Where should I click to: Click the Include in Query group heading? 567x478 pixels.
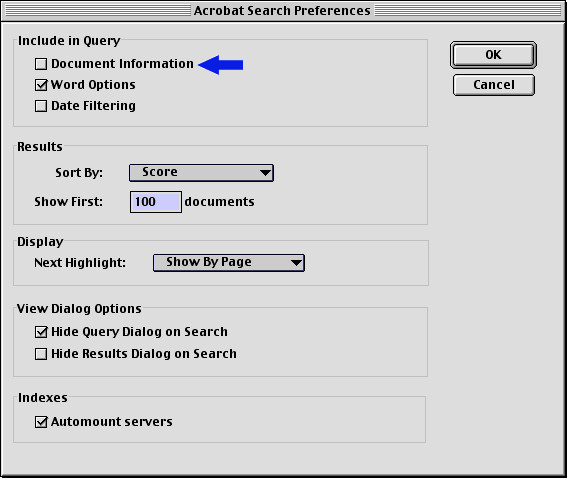69,41
